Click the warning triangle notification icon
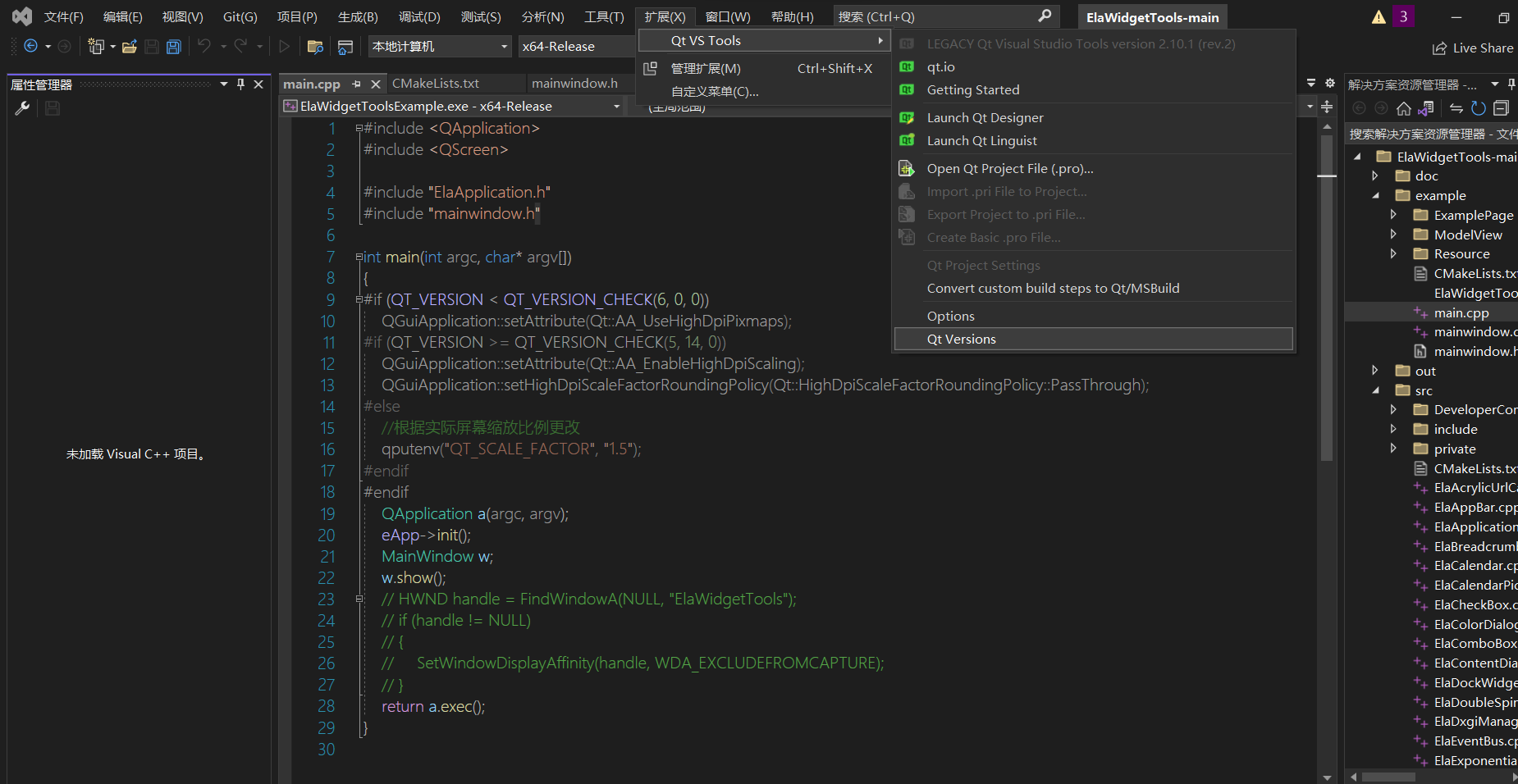Image resolution: width=1518 pixels, height=784 pixels. [x=1379, y=16]
